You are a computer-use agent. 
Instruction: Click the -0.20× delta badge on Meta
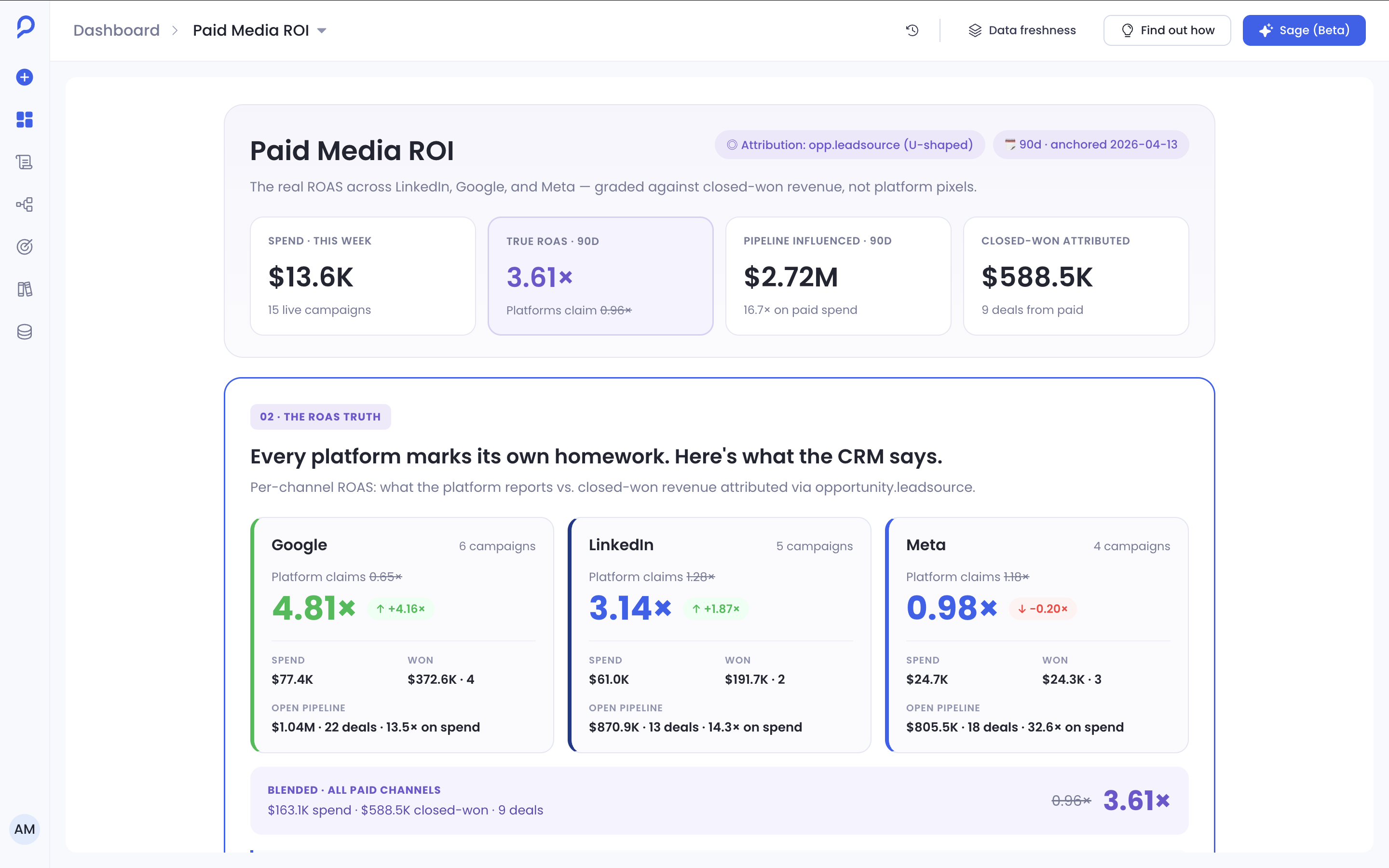tap(1043, 609)
